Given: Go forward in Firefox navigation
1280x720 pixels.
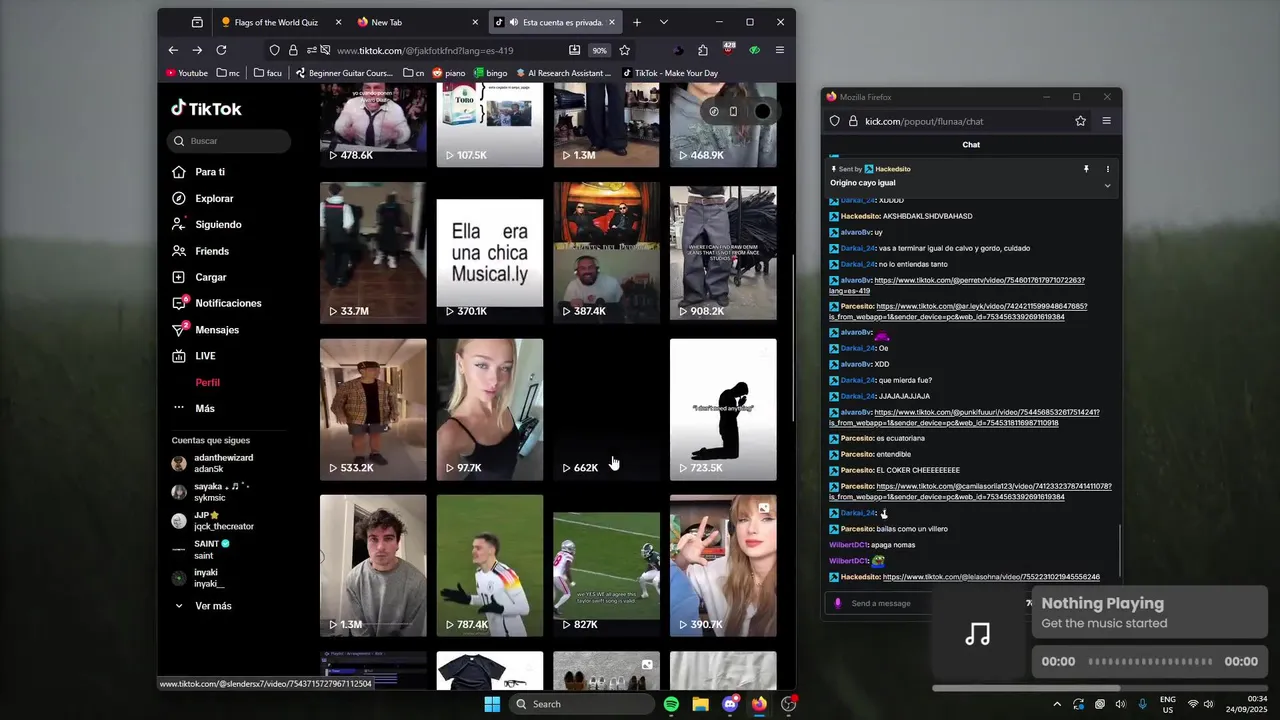Looking at the screenshot, I should [x=197, y=50].
